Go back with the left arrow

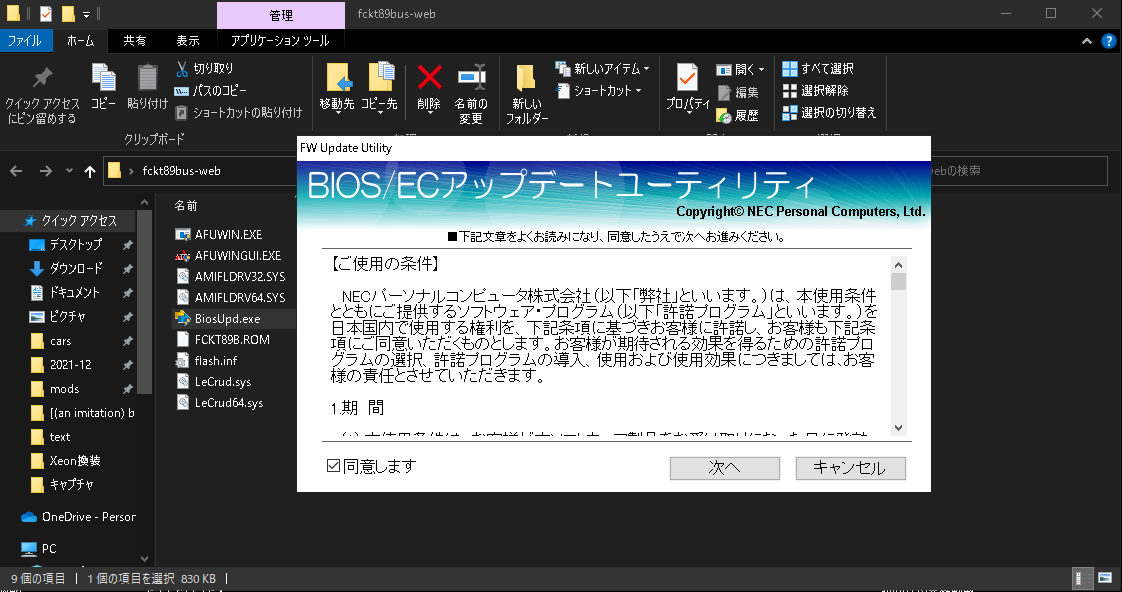click(x=16, y=171)
